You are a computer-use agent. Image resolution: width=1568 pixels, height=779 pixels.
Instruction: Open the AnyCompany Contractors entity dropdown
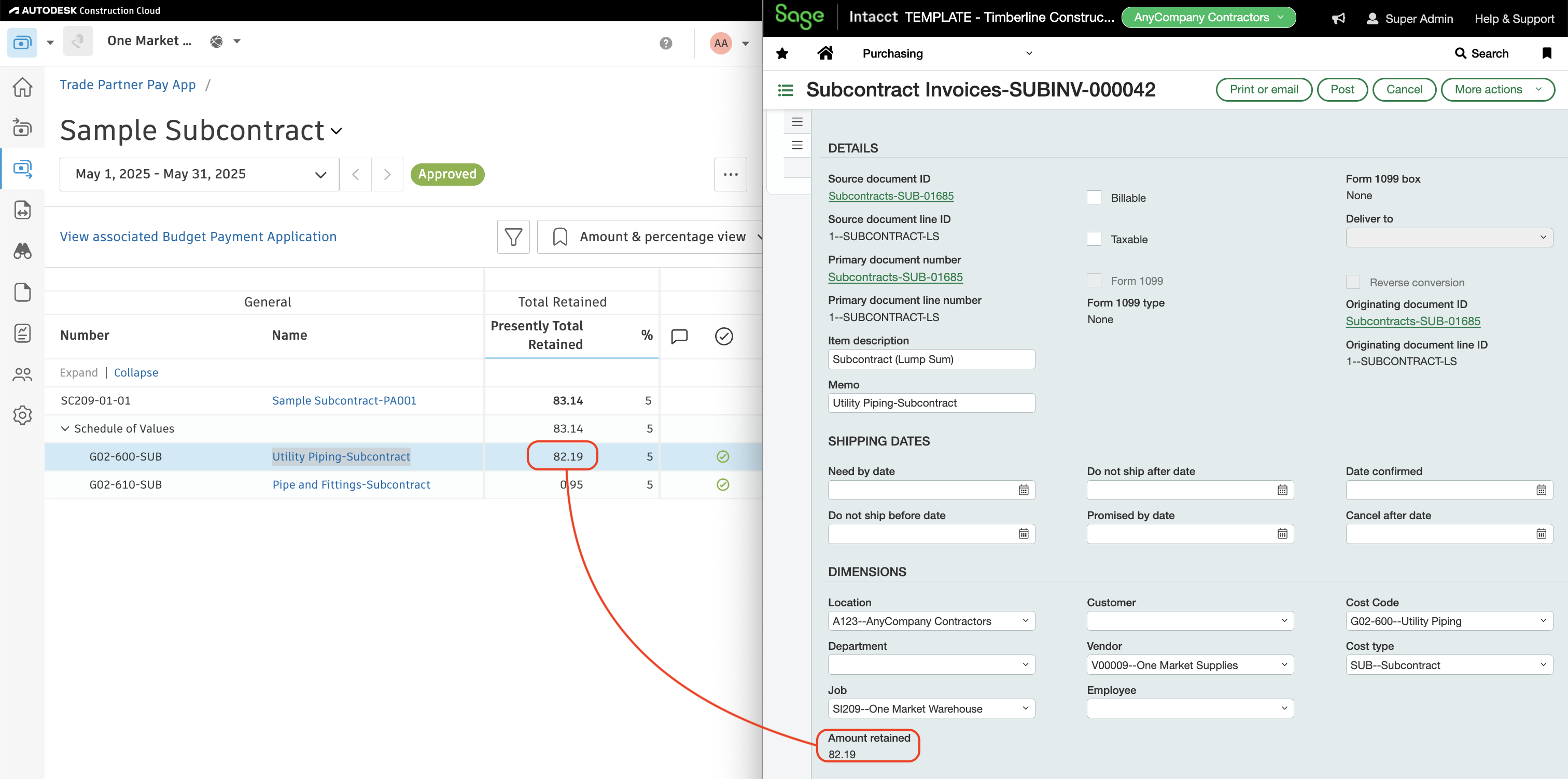pyautogui.click(x=1208, y=18)
